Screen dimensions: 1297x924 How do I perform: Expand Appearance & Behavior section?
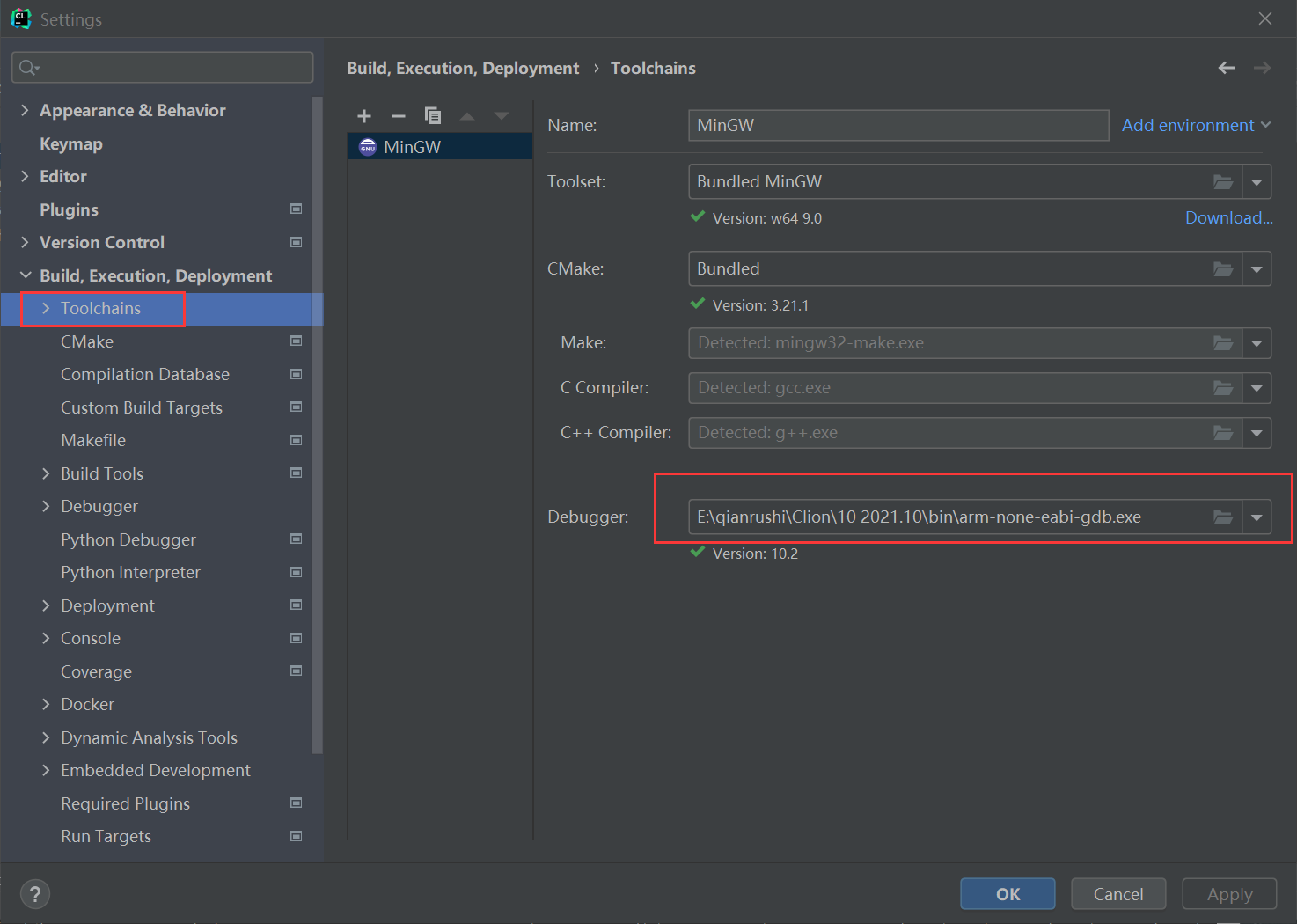pos(25,110)
